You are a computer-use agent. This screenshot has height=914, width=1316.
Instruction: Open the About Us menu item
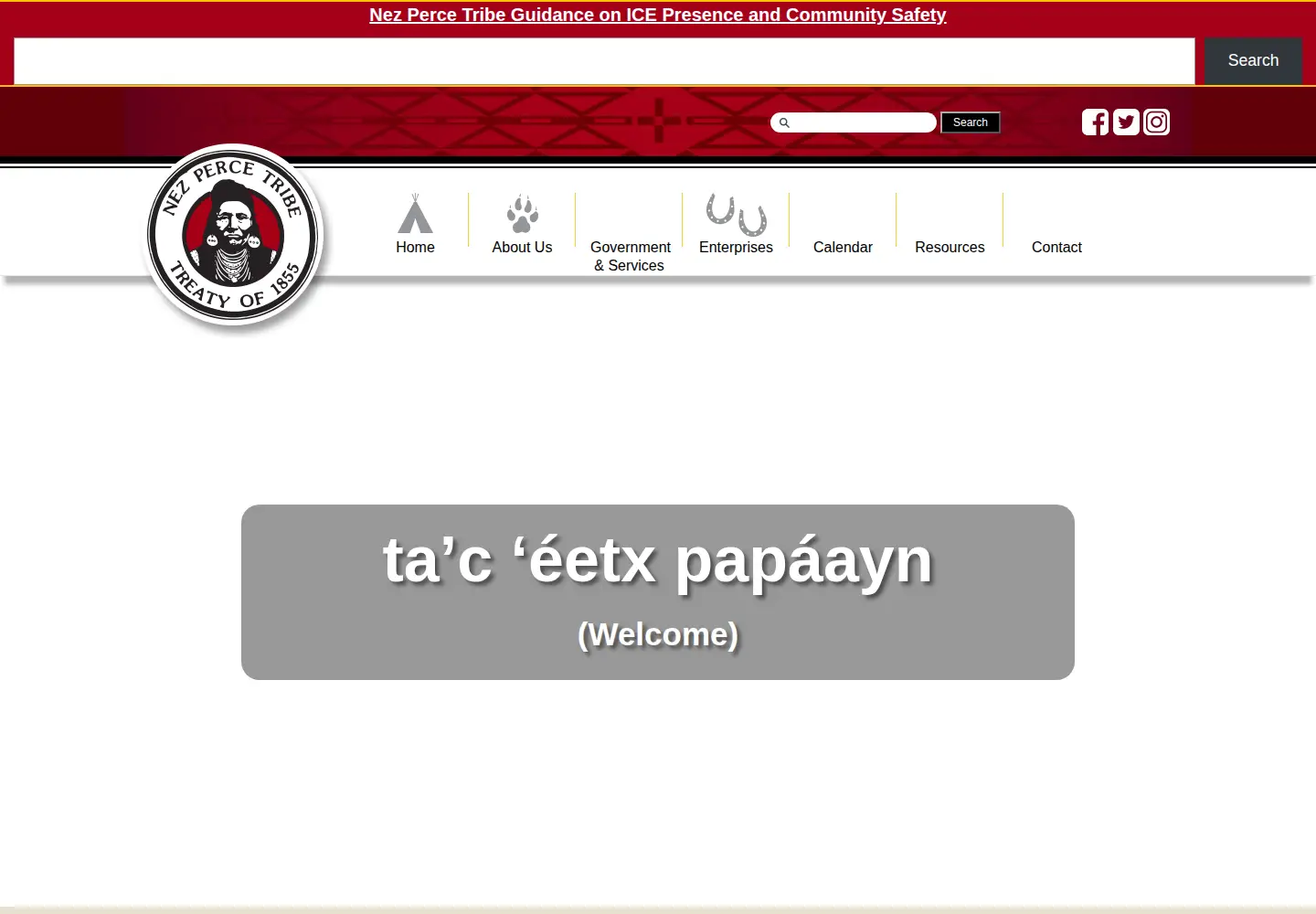tap(522, 247)
